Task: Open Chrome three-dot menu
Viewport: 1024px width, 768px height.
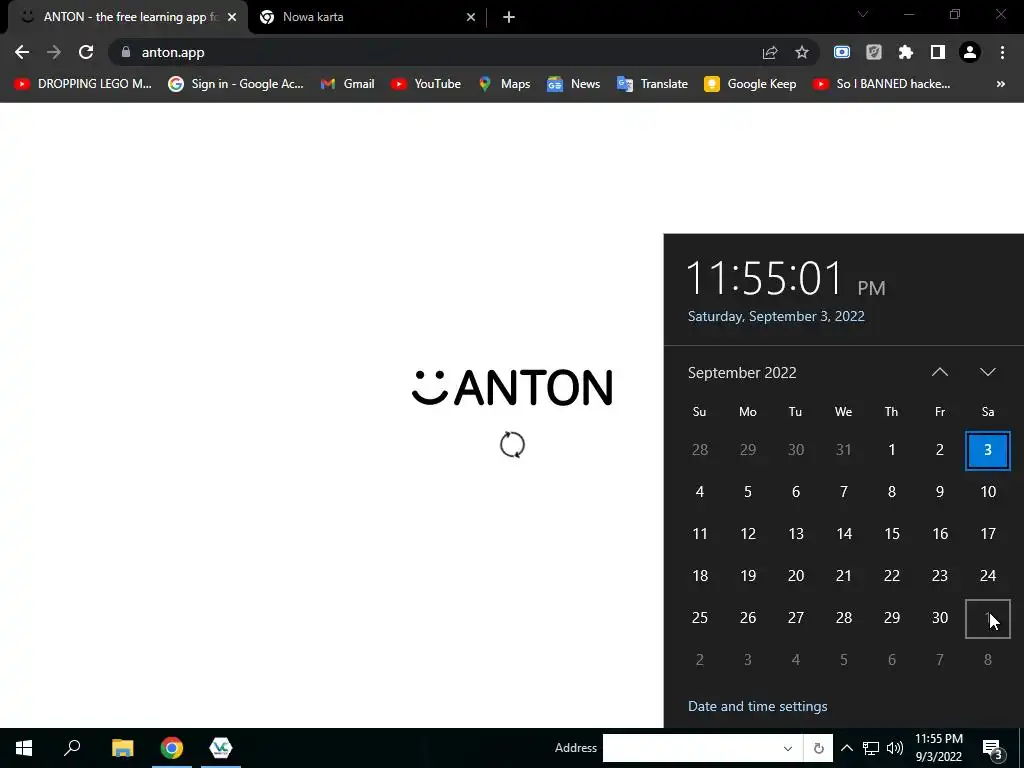Action: pyautogui.click(x=1002, y=52)
